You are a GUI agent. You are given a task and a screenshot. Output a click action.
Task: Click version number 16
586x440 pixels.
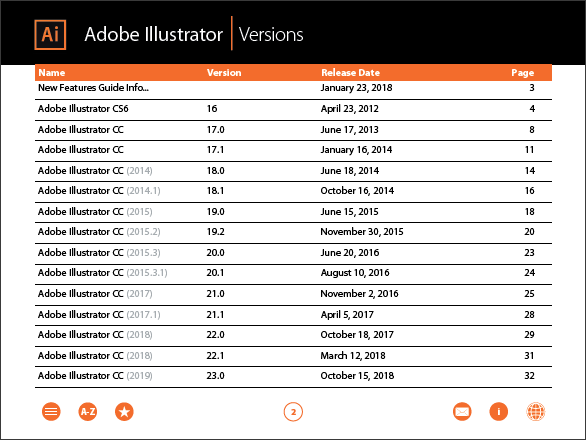212,109
